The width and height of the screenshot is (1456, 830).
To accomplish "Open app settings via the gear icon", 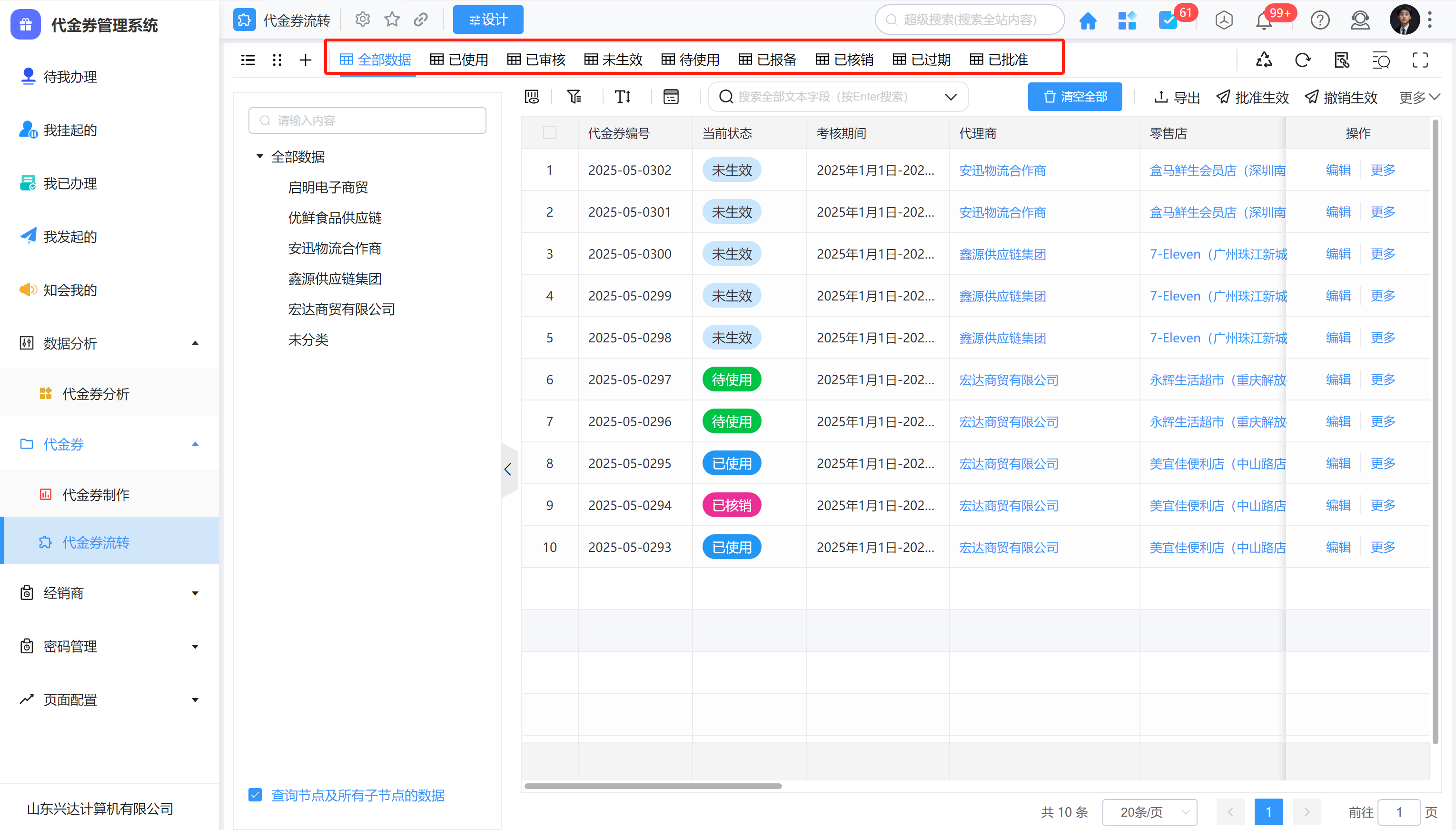I will point(362,19).
